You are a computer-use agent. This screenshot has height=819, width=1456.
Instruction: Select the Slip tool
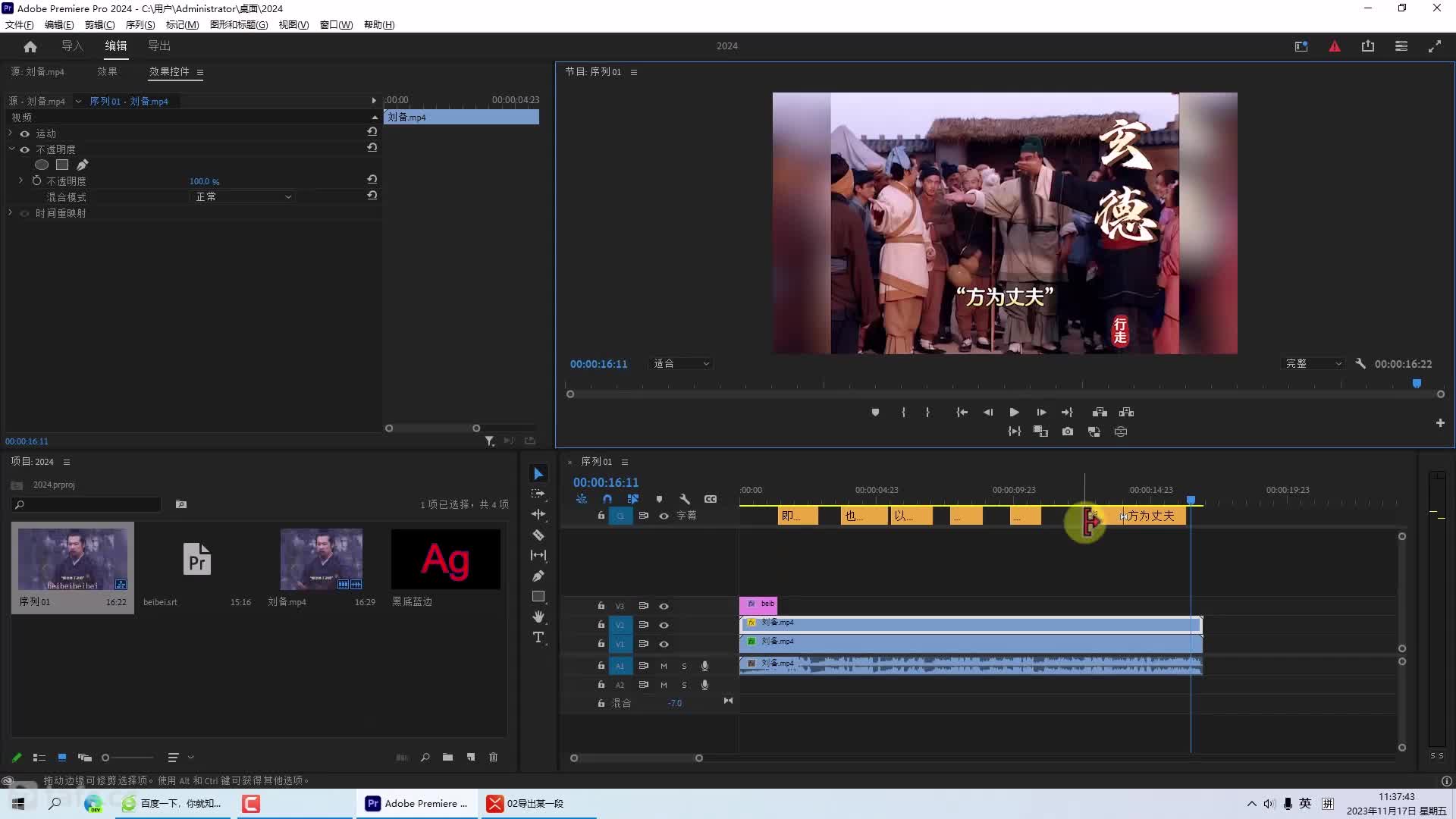[x=538, y=555]
